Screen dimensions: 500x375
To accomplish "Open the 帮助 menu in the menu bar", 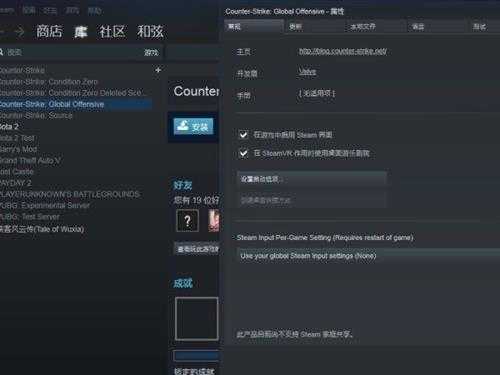I will coord(95,10).
